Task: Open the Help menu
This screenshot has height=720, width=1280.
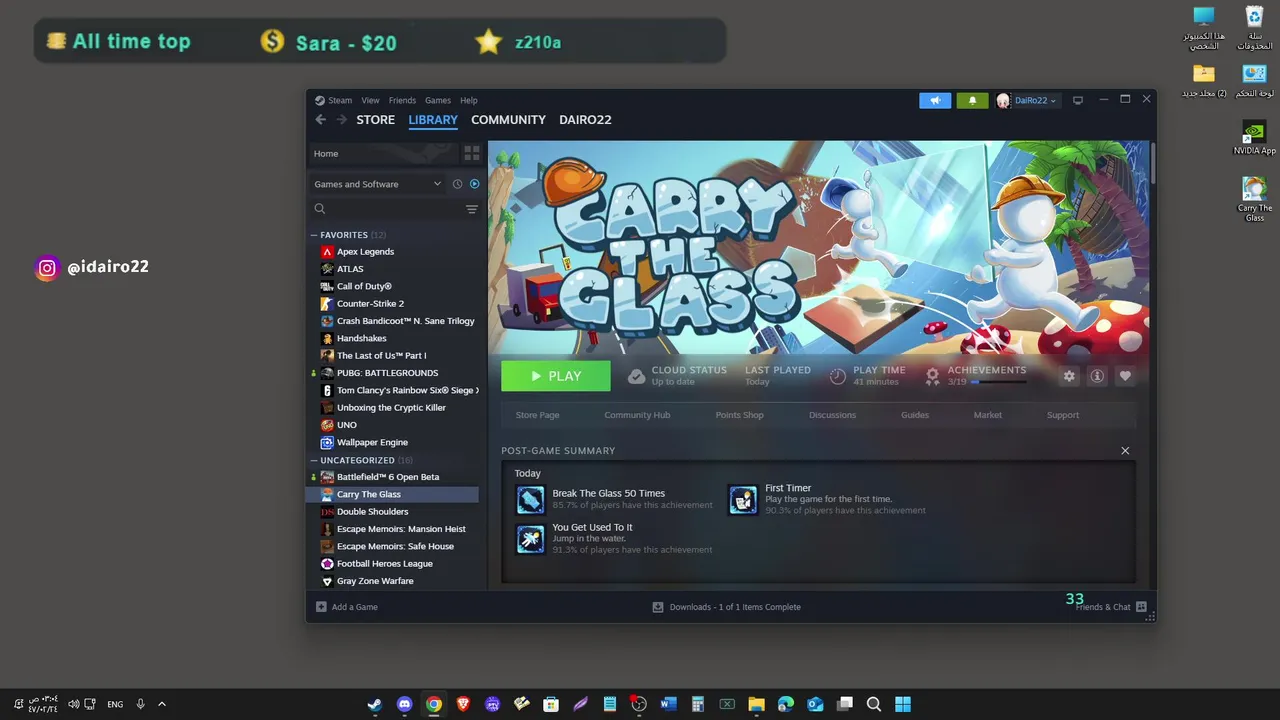Action: click(x=469, y=100)
